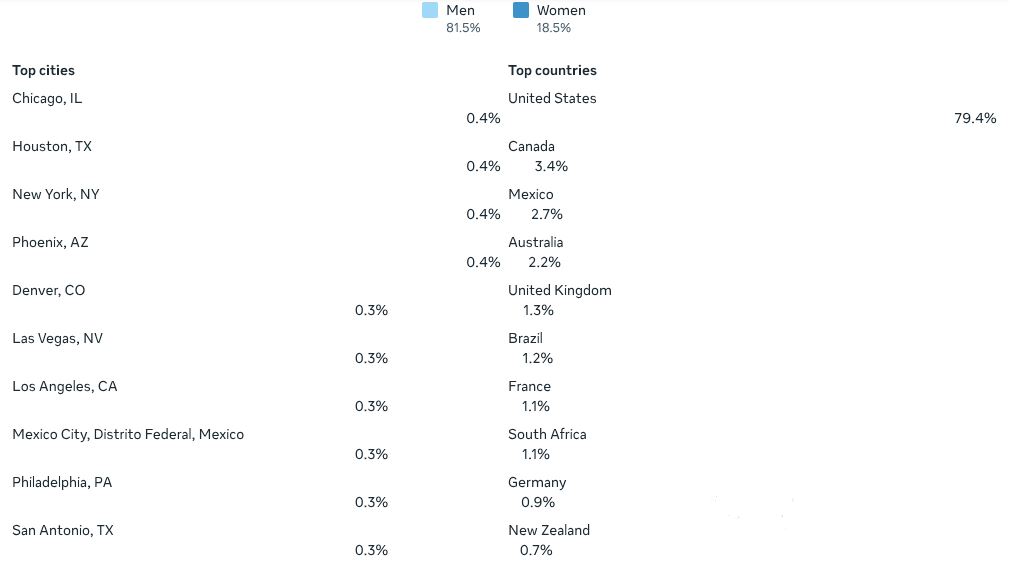Click the light blue Men legend swatch

tap(430, 10)
